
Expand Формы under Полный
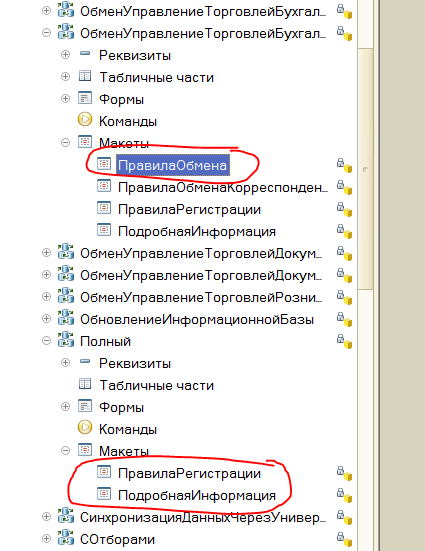click(x=65, y=407)
